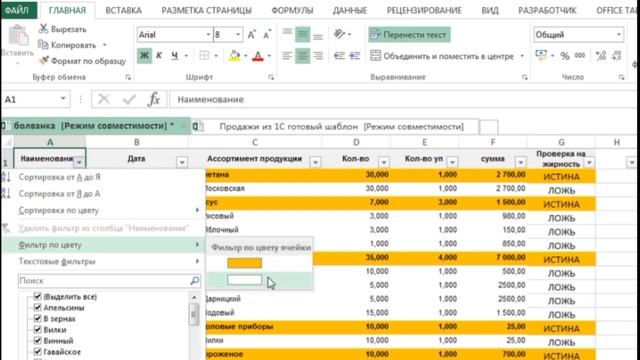Toggle italic formatting (К)
Screen dimensions: 640x360
[x=159, y=56]
